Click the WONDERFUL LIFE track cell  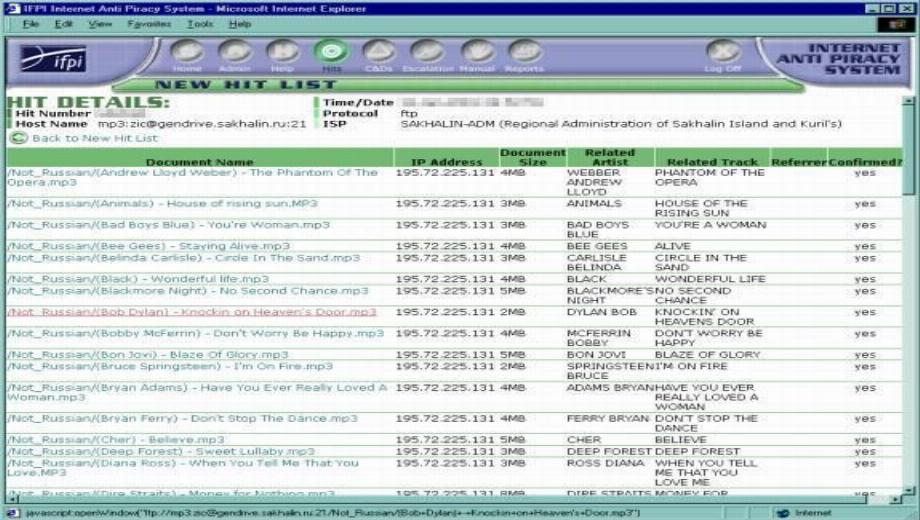pos(710,279)
